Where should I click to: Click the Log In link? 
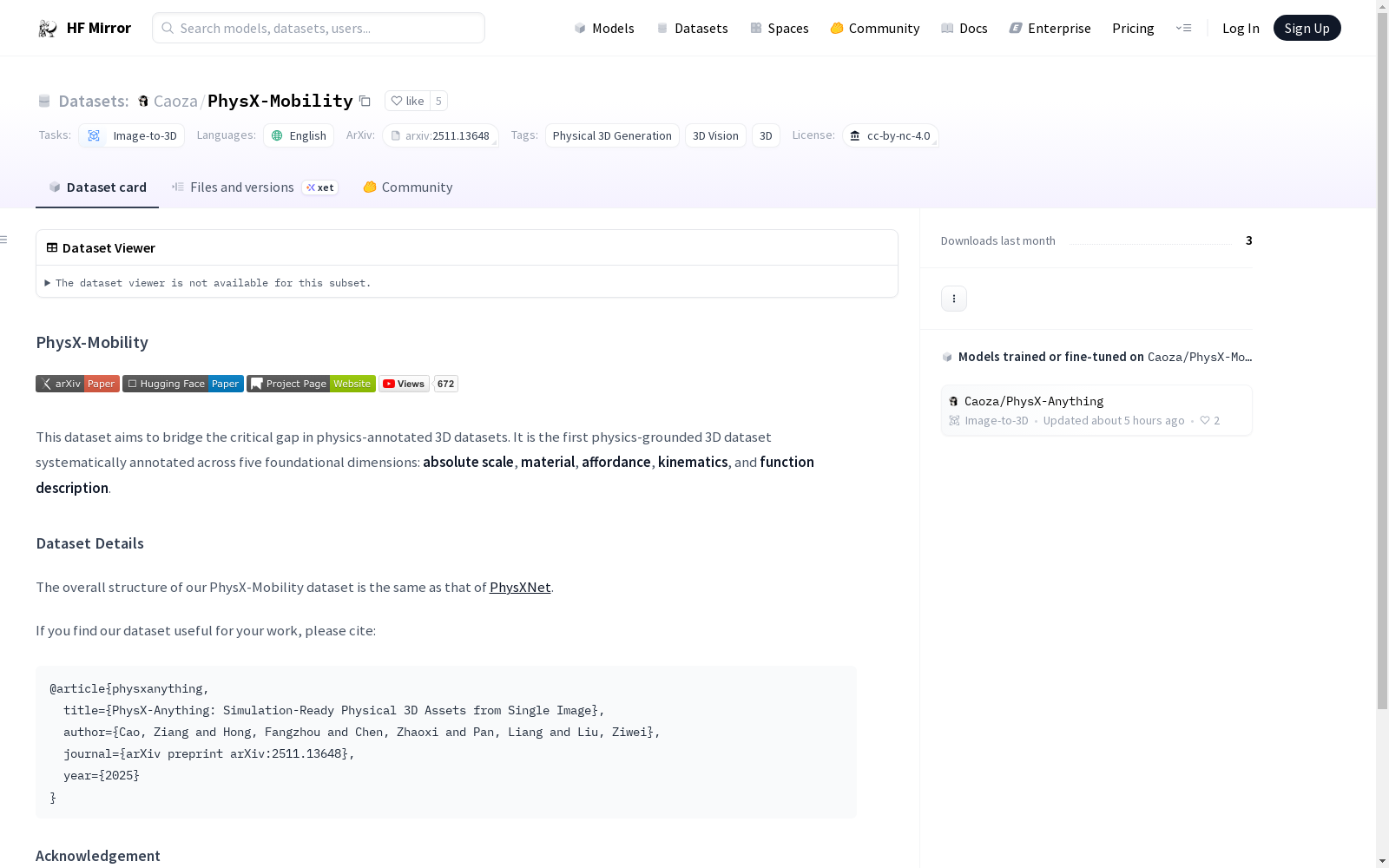click(1241, 28)
